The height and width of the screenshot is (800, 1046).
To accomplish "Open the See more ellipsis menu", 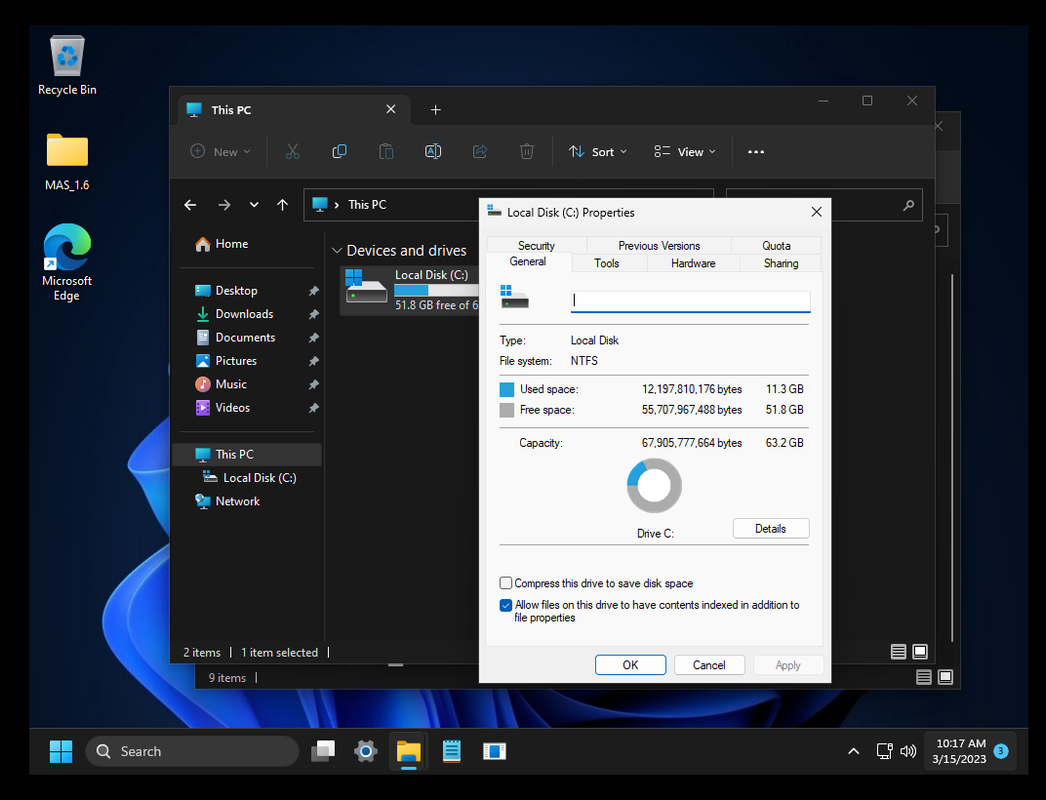I will coord(756,151).
